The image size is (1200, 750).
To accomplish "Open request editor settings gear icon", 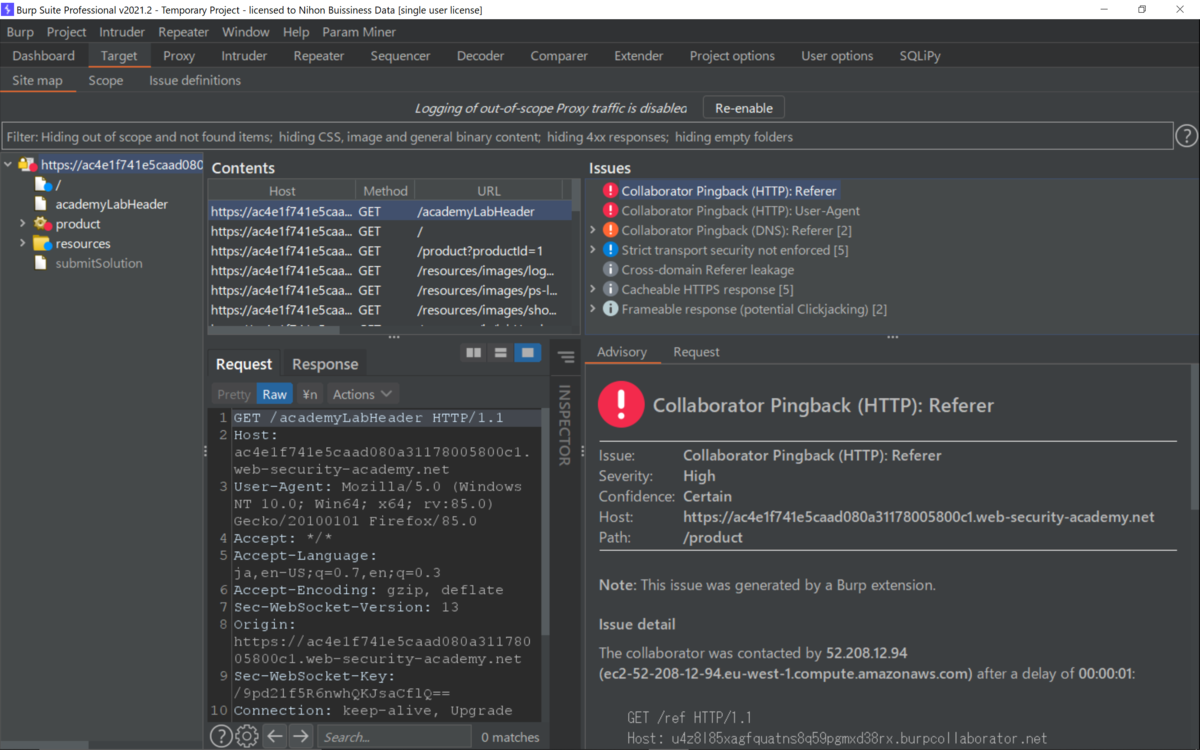I will click(x=247, y=737).
